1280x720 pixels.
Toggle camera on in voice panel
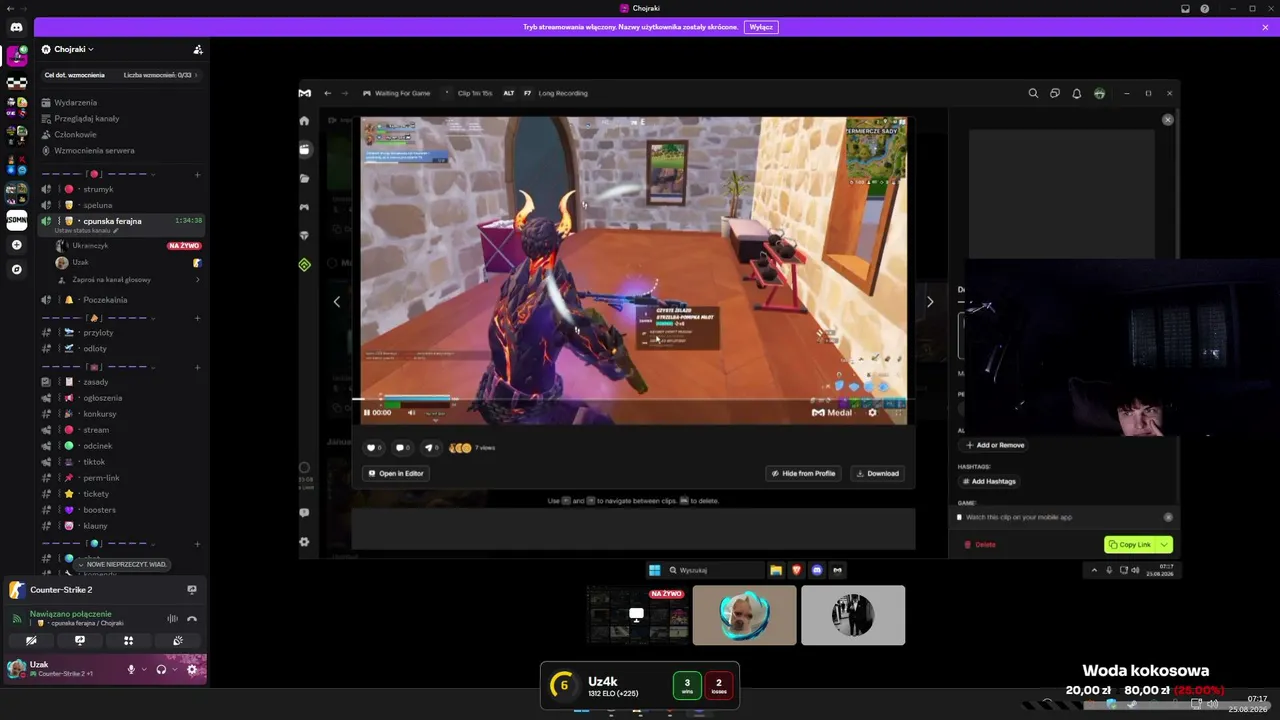(31, 640)
